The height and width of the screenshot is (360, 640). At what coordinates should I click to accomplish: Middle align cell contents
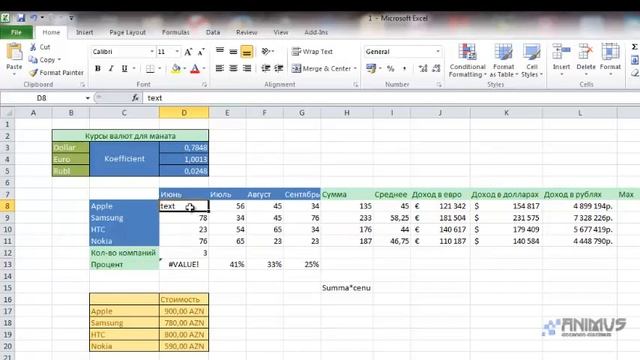pyautogui.click(x=233, y=51)
